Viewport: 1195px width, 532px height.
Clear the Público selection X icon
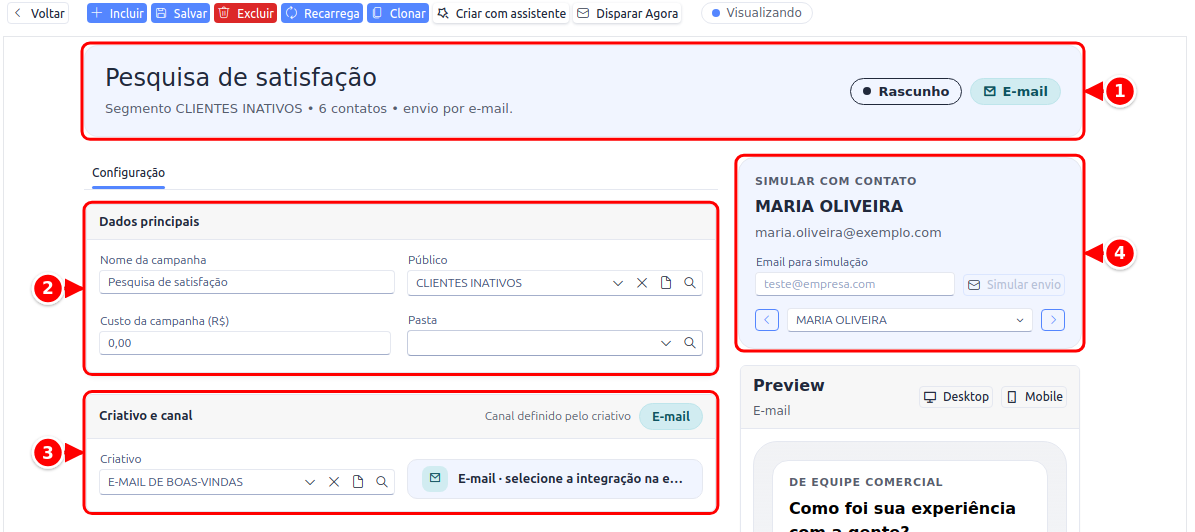(642, 283)
